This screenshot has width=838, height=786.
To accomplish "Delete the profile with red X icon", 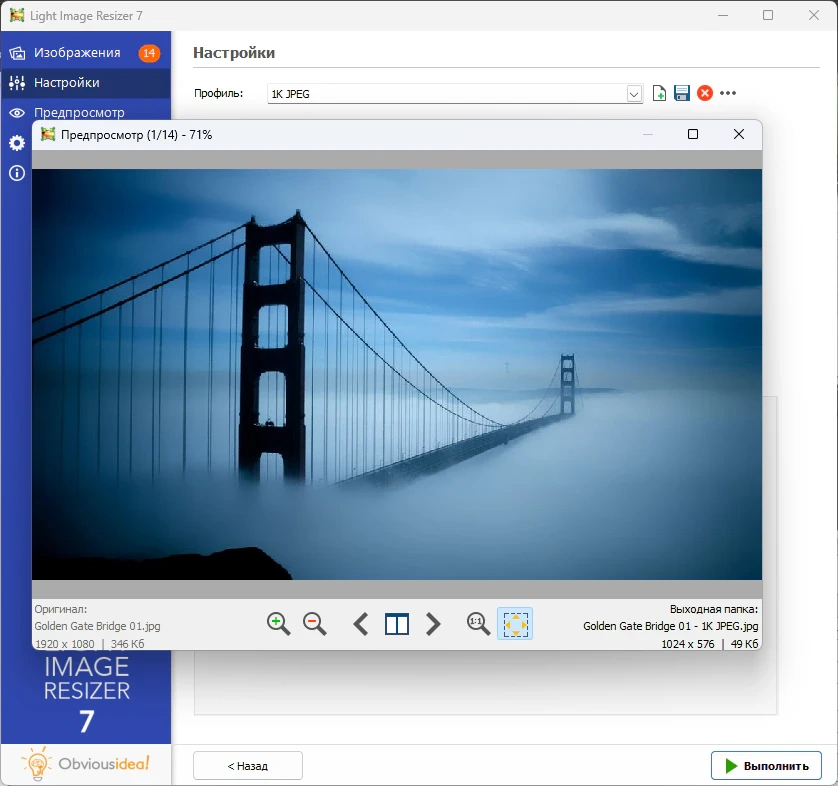I will [705, 93].
